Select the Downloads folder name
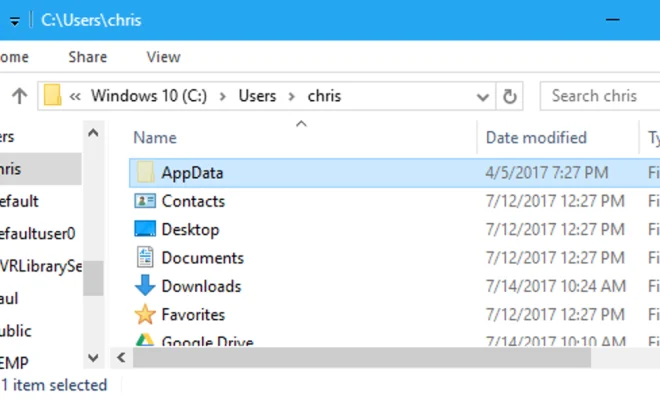Image resolution: width=660 pixels, height=400 pixels. (x=201, y=286)
